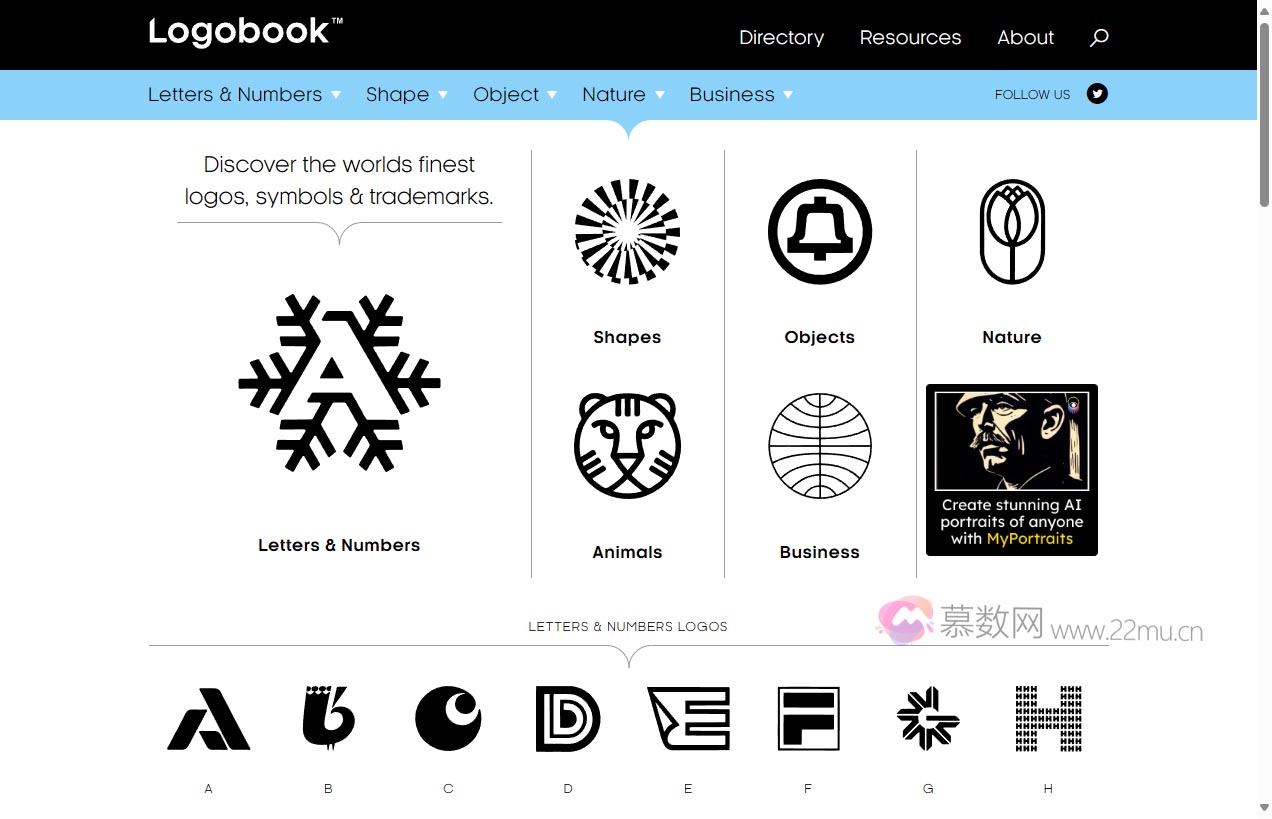Open the bell Objects category icon
Image resolution: width=1272 pixels, height=819 pixels.
click(x=819, y=231)
